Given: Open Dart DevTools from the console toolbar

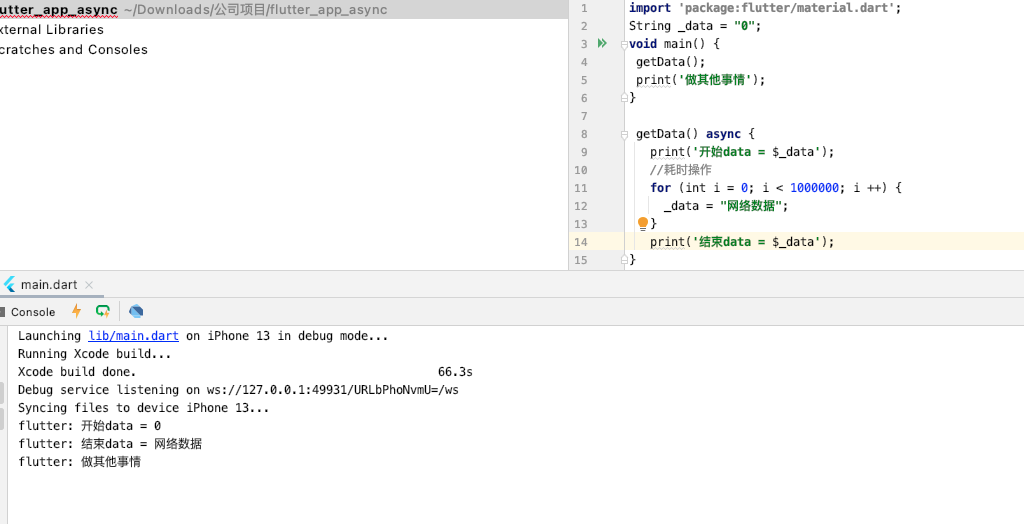Looking at the screenshot, I should tap(136, 311).
